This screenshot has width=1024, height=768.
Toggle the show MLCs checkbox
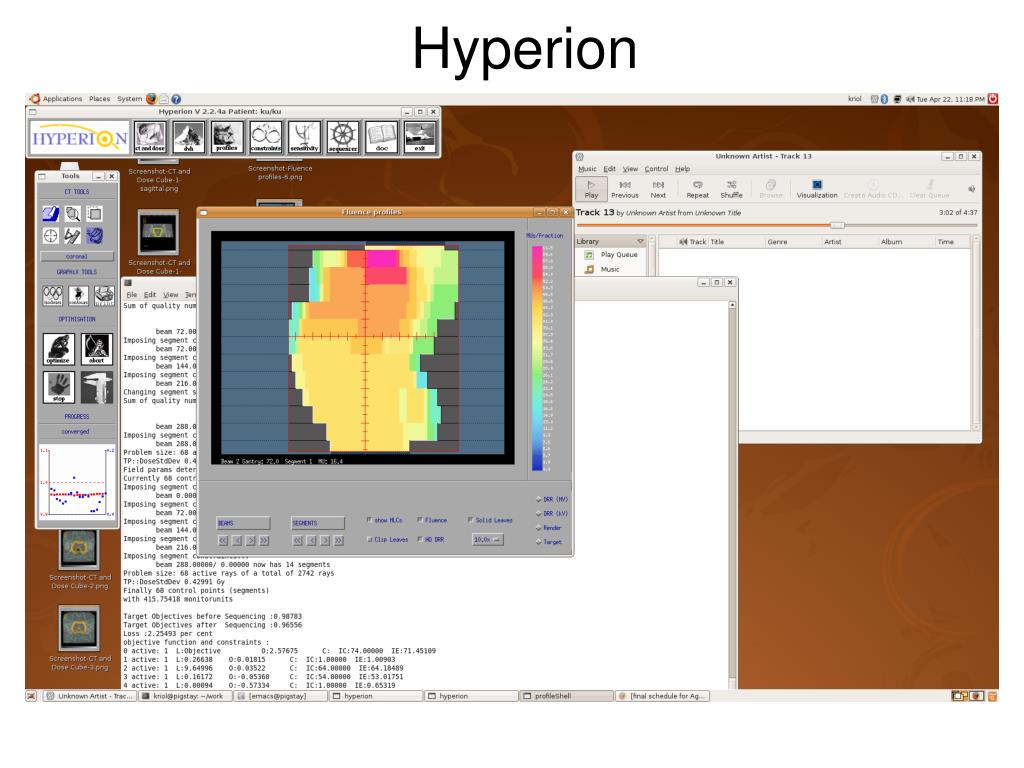click(x=370, y=520)
